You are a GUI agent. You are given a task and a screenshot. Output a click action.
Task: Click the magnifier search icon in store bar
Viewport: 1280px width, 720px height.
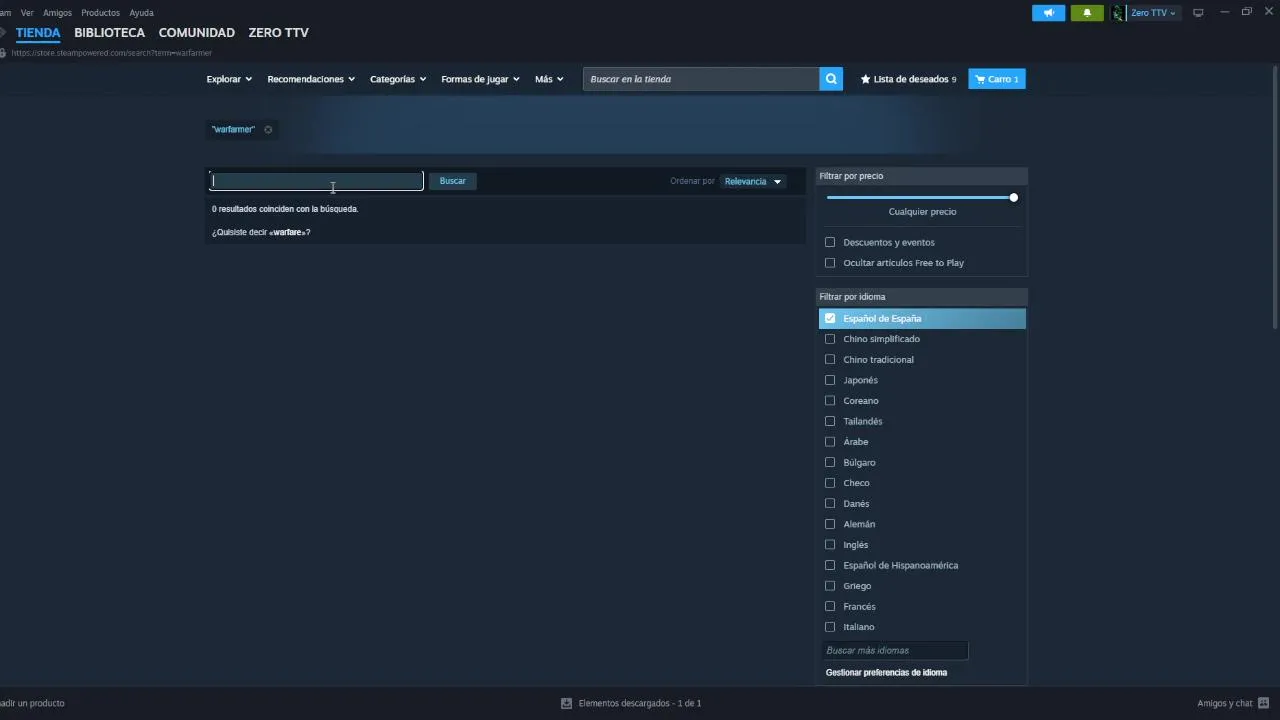[831, 79]
